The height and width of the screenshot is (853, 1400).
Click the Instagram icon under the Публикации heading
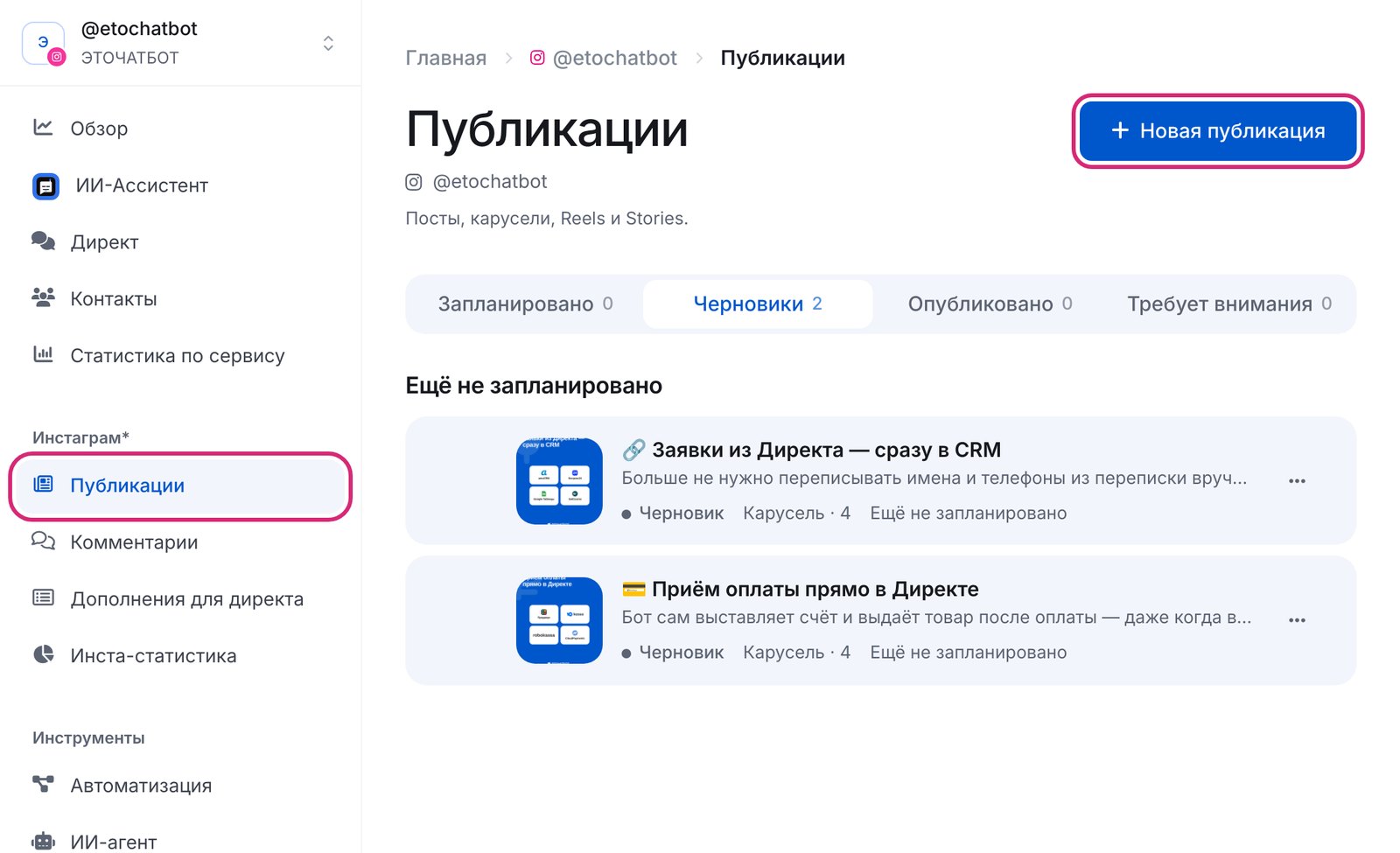414,182
